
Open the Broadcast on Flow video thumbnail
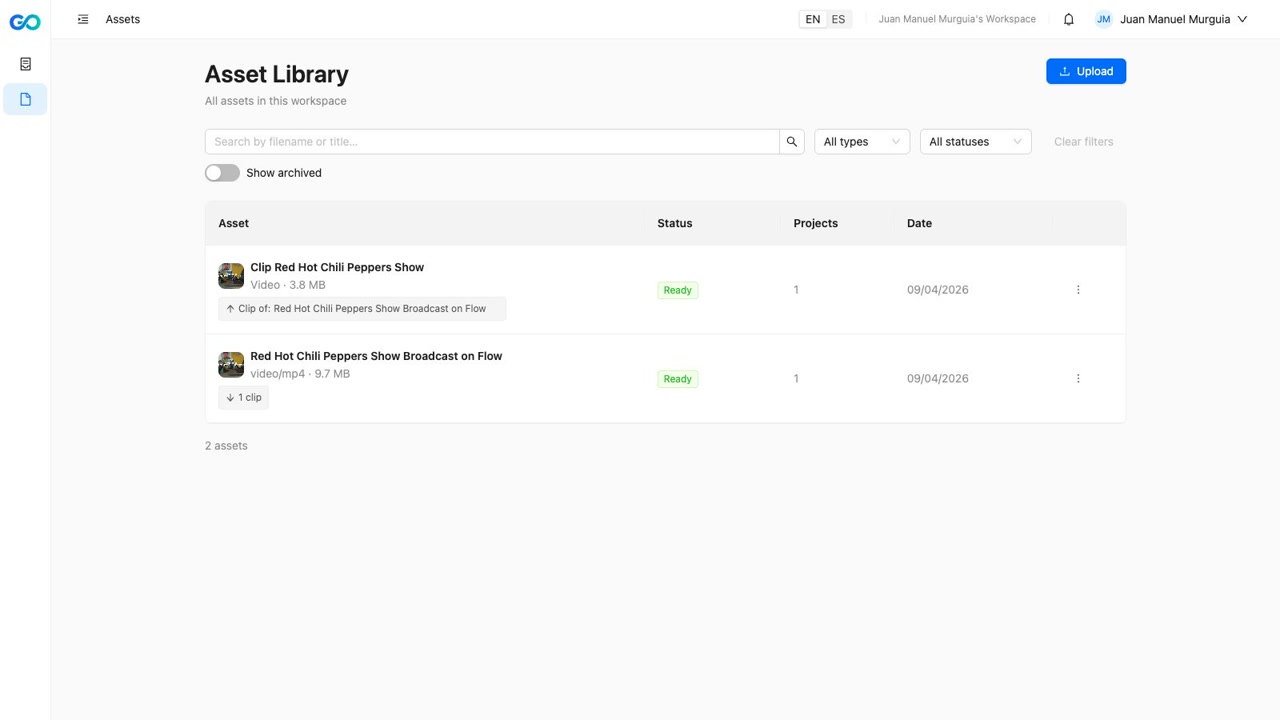pyautogui.click(x=231, y=365)
